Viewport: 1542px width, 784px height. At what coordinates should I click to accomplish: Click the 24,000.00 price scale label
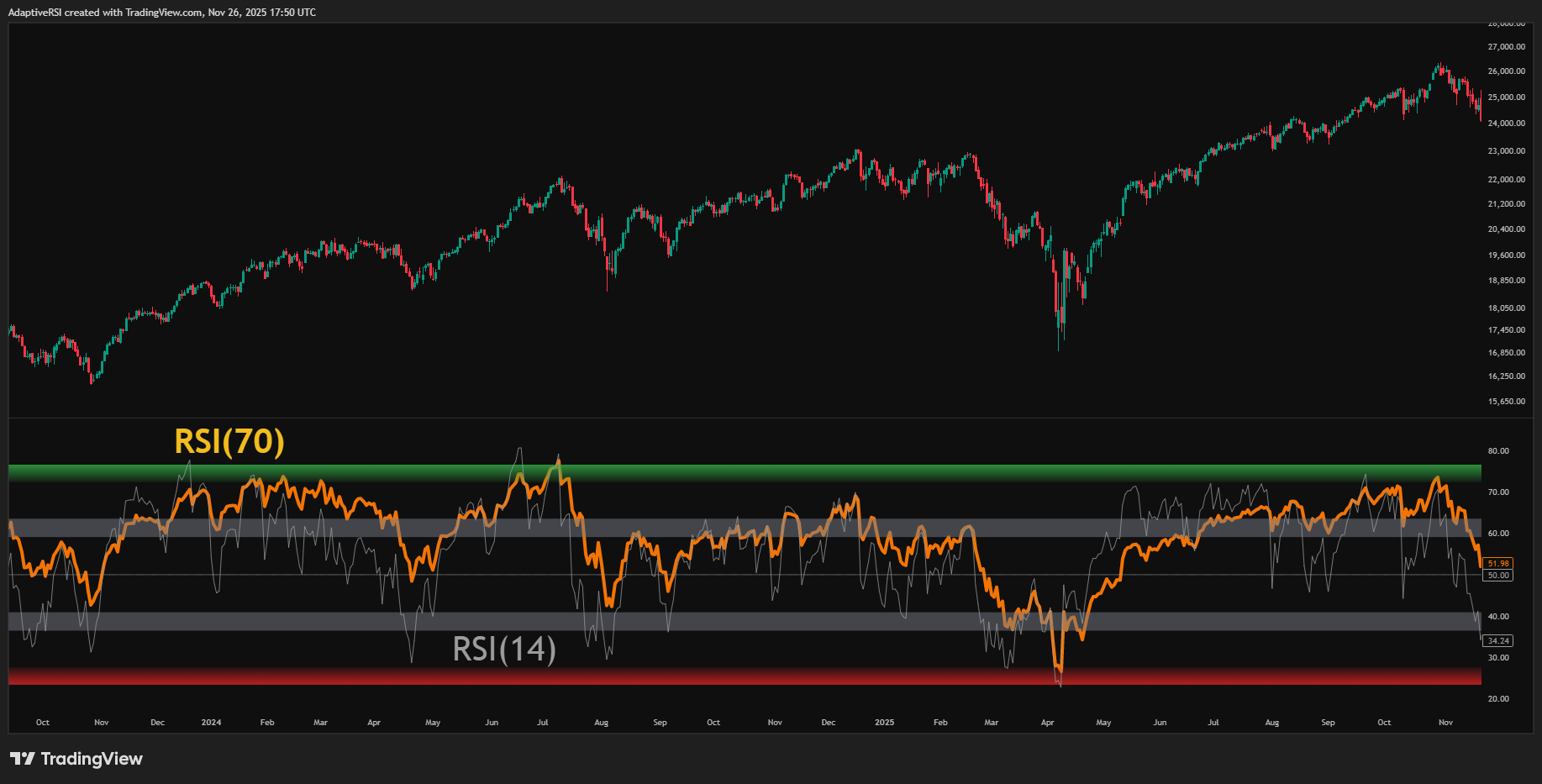pyautogui.click(x=1507, y=124)
